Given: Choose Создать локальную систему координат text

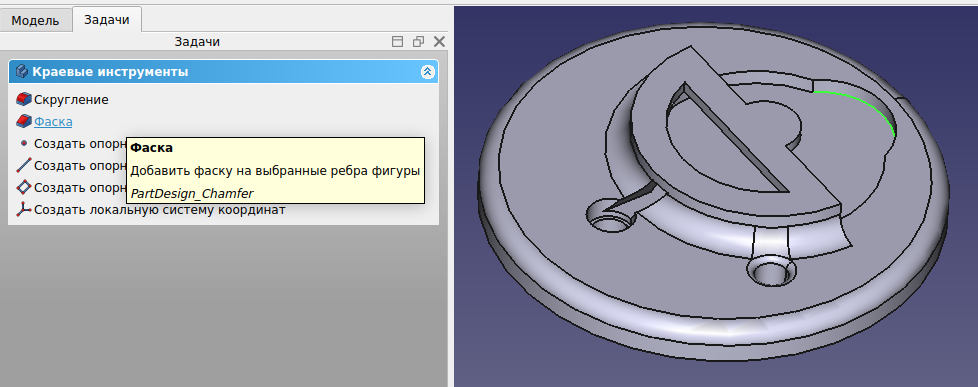Looking at the screenshot, I should 160,210.
